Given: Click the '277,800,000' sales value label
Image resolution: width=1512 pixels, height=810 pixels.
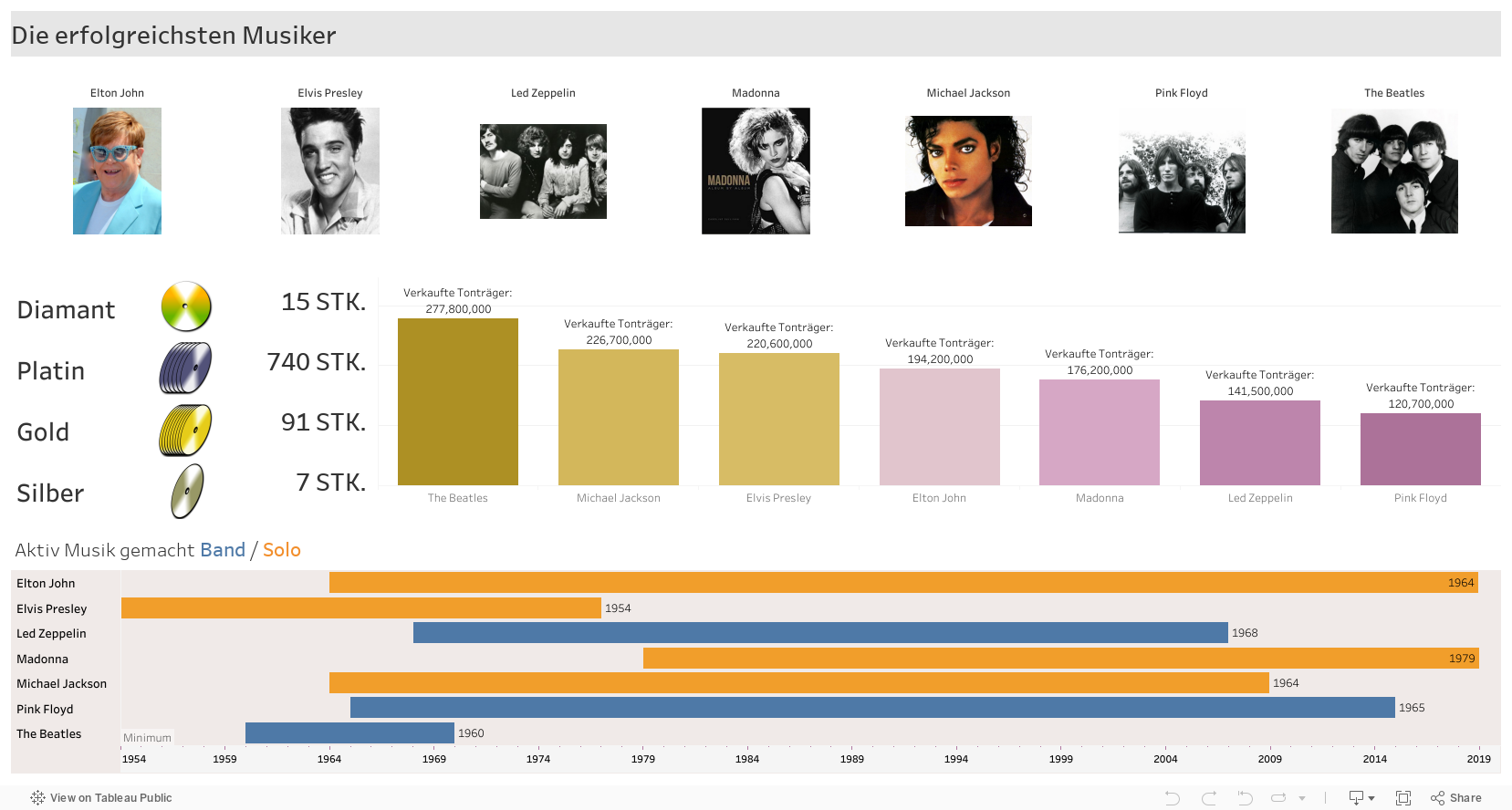Looking at the screenshot, I should 458,309.
